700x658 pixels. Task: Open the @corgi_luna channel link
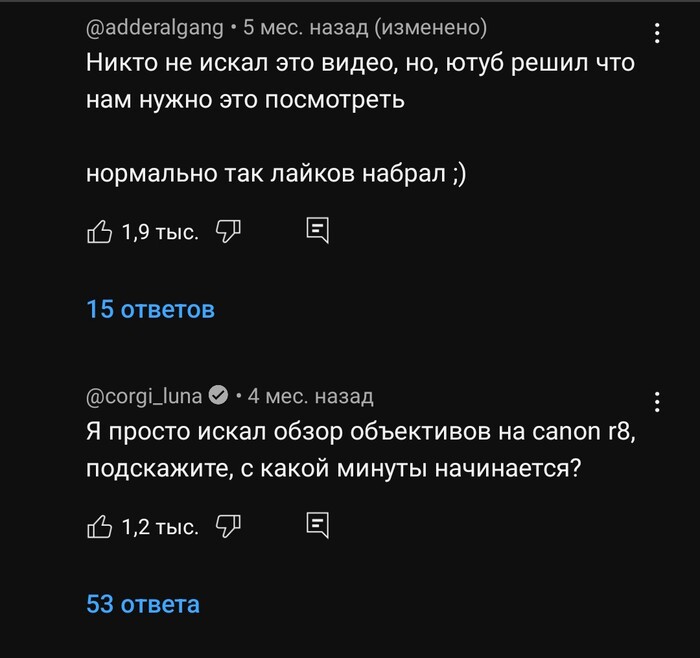coord(144,397)
